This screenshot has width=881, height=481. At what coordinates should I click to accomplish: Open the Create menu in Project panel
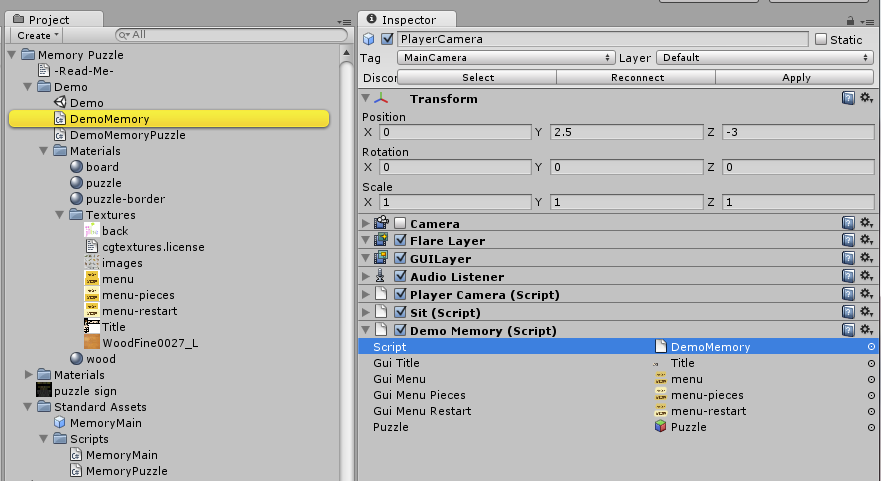click(38, 35)
